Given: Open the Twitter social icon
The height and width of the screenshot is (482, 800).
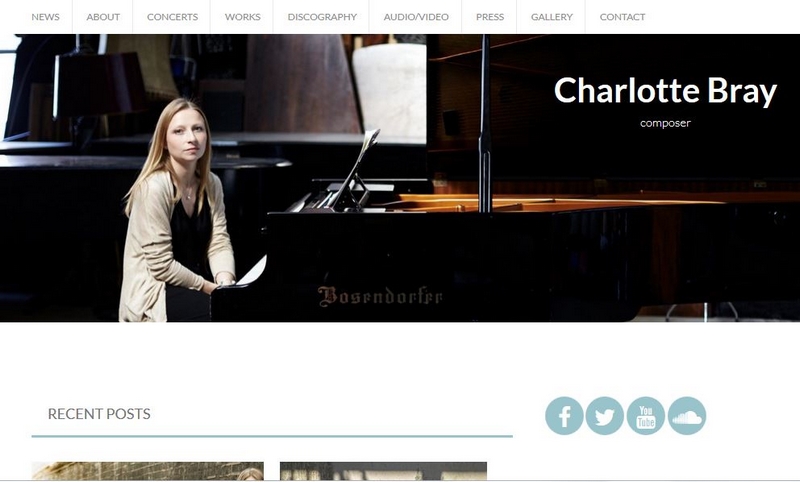Looking at the screenshot, I should coord(605,416).
